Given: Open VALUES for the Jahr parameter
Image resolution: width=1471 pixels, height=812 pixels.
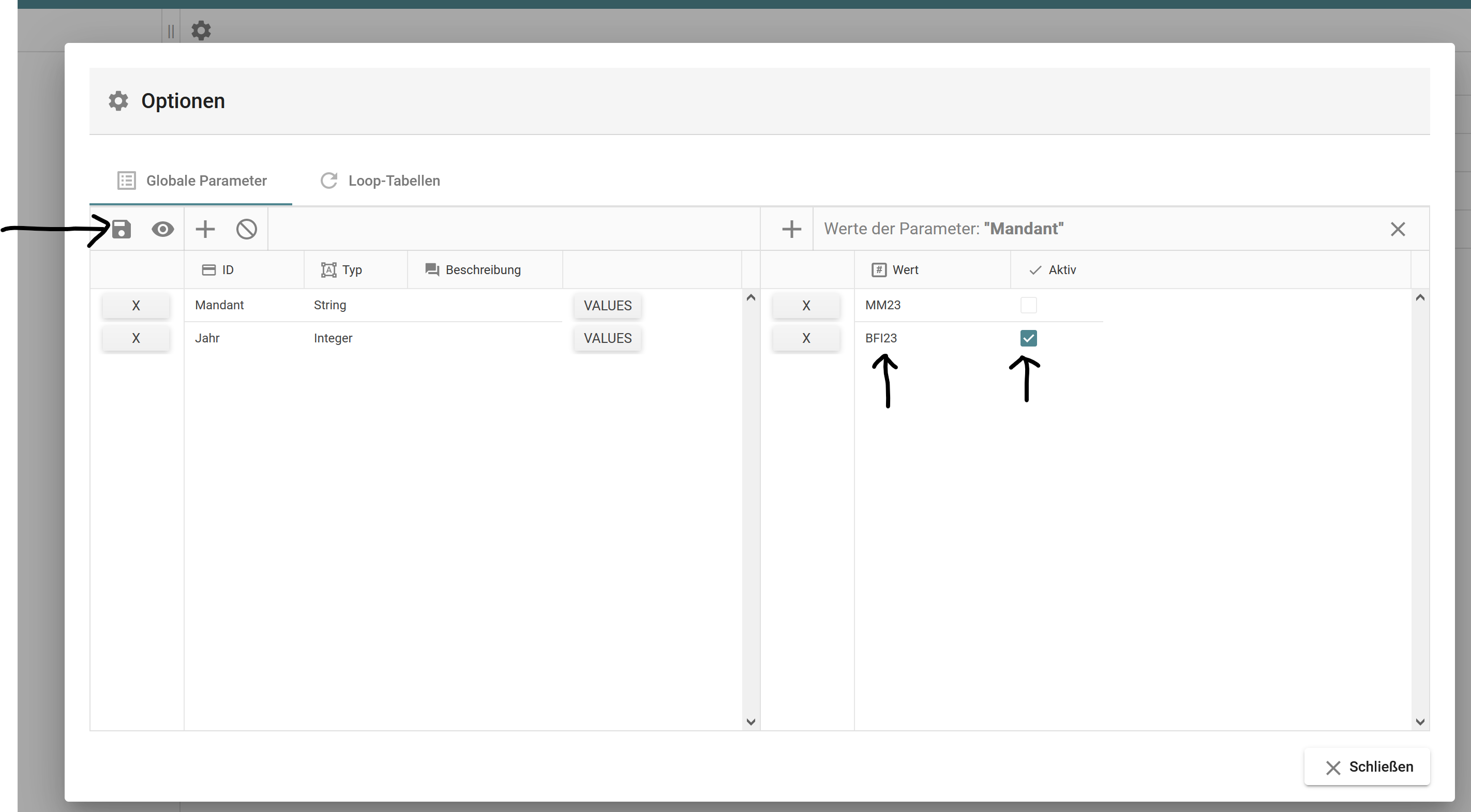Looking at the screenshot, I should tap(607, 338).
